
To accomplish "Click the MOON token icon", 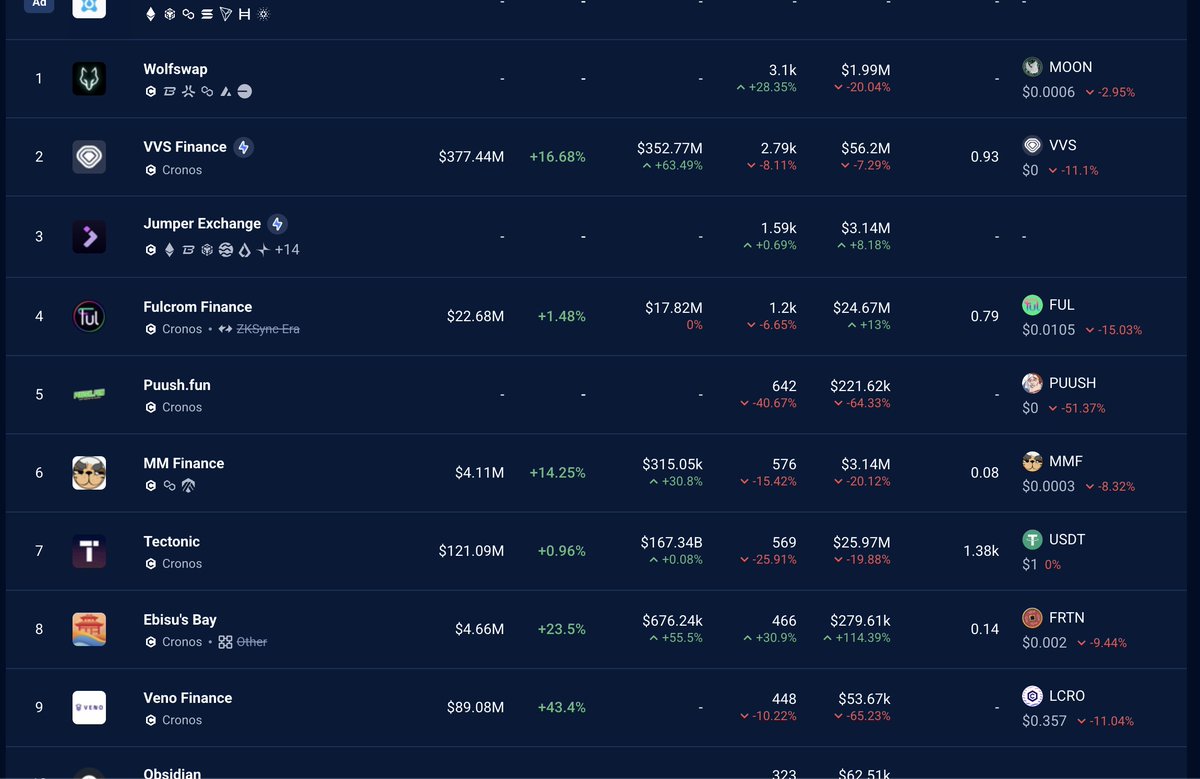I will click(1032, 67).
